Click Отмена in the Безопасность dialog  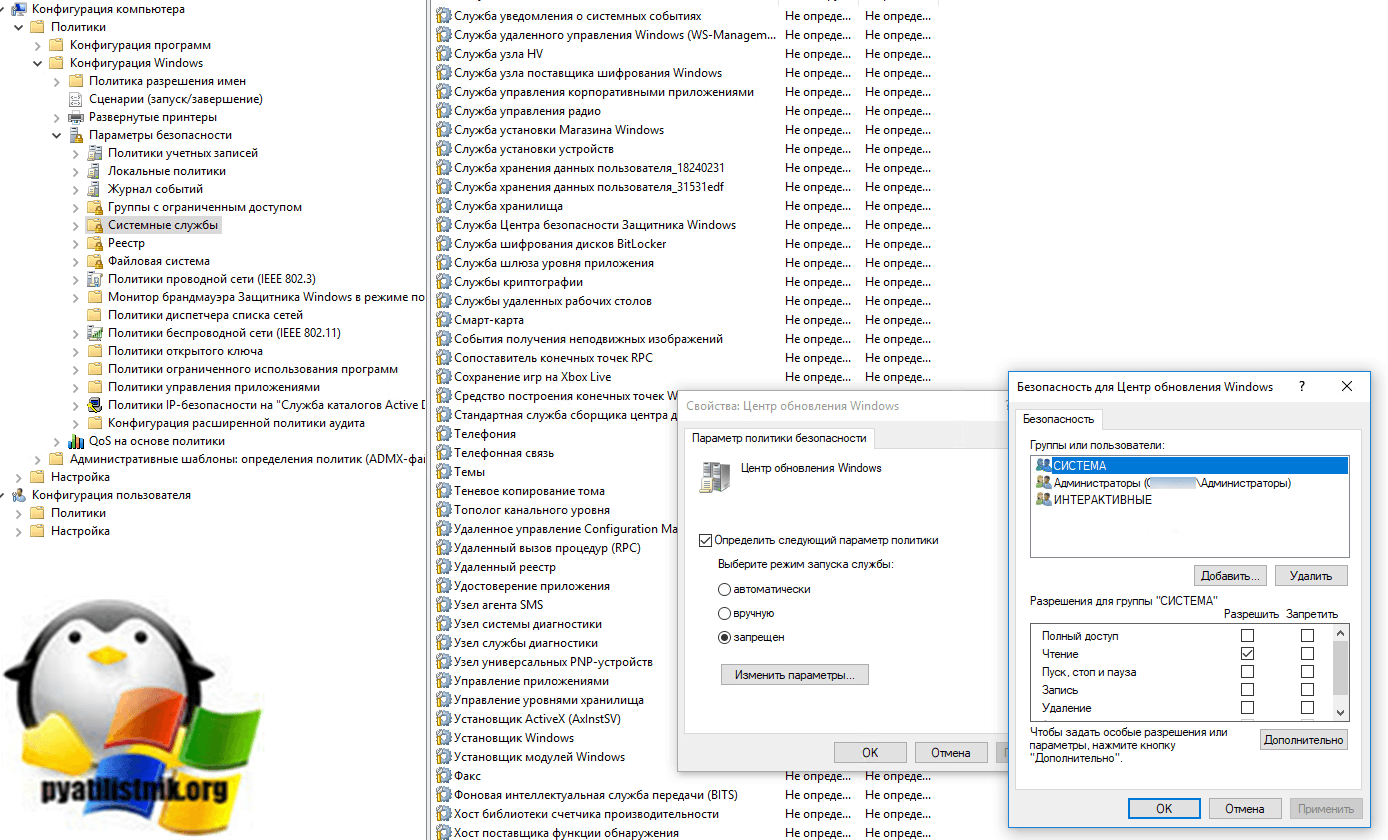coord(1246,809)
